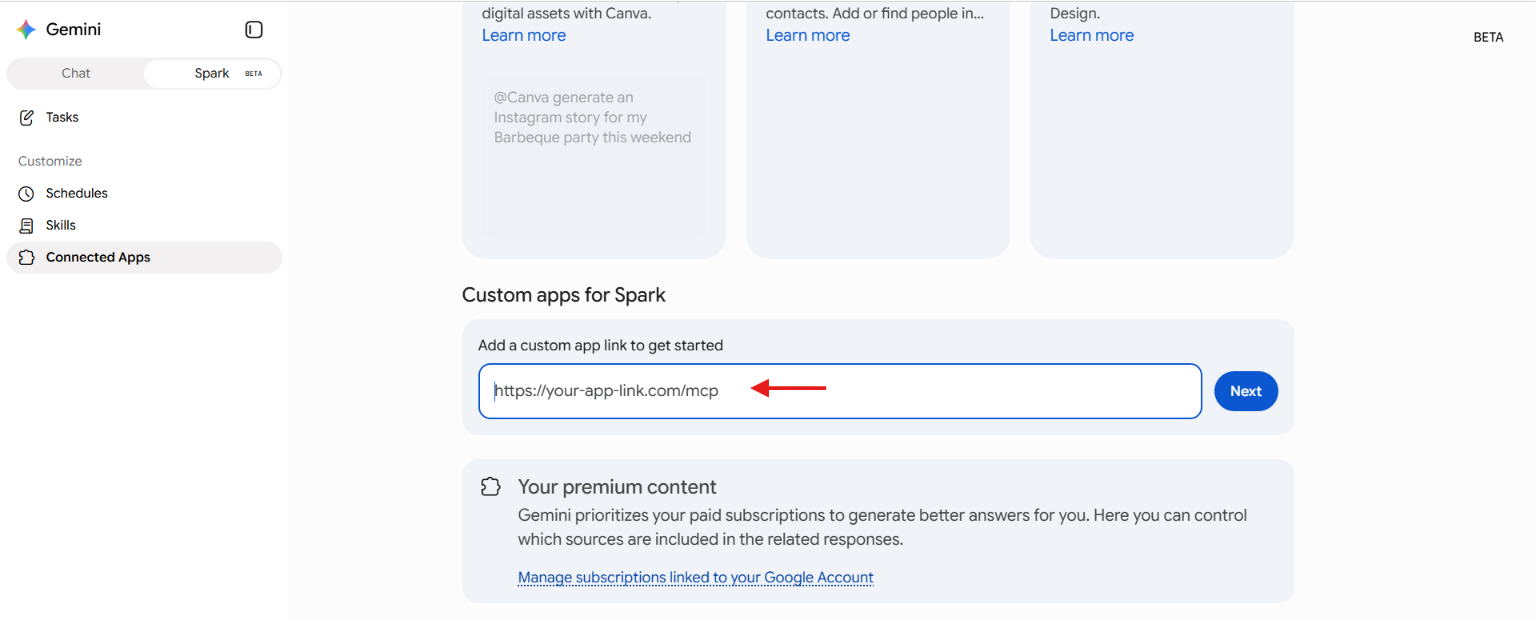Image resolution: width=1536 pixels, height=622 pixels.
Task: Click the Gemini title text
Action: click(x=73, y=30)
